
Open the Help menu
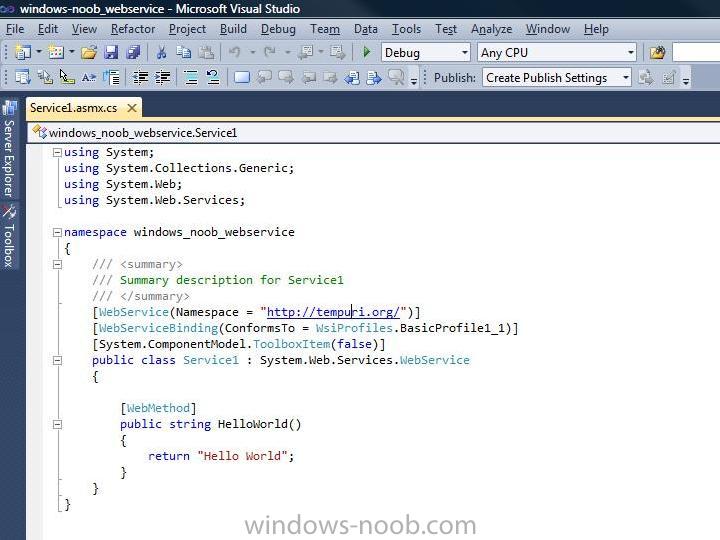click(596, 29)
